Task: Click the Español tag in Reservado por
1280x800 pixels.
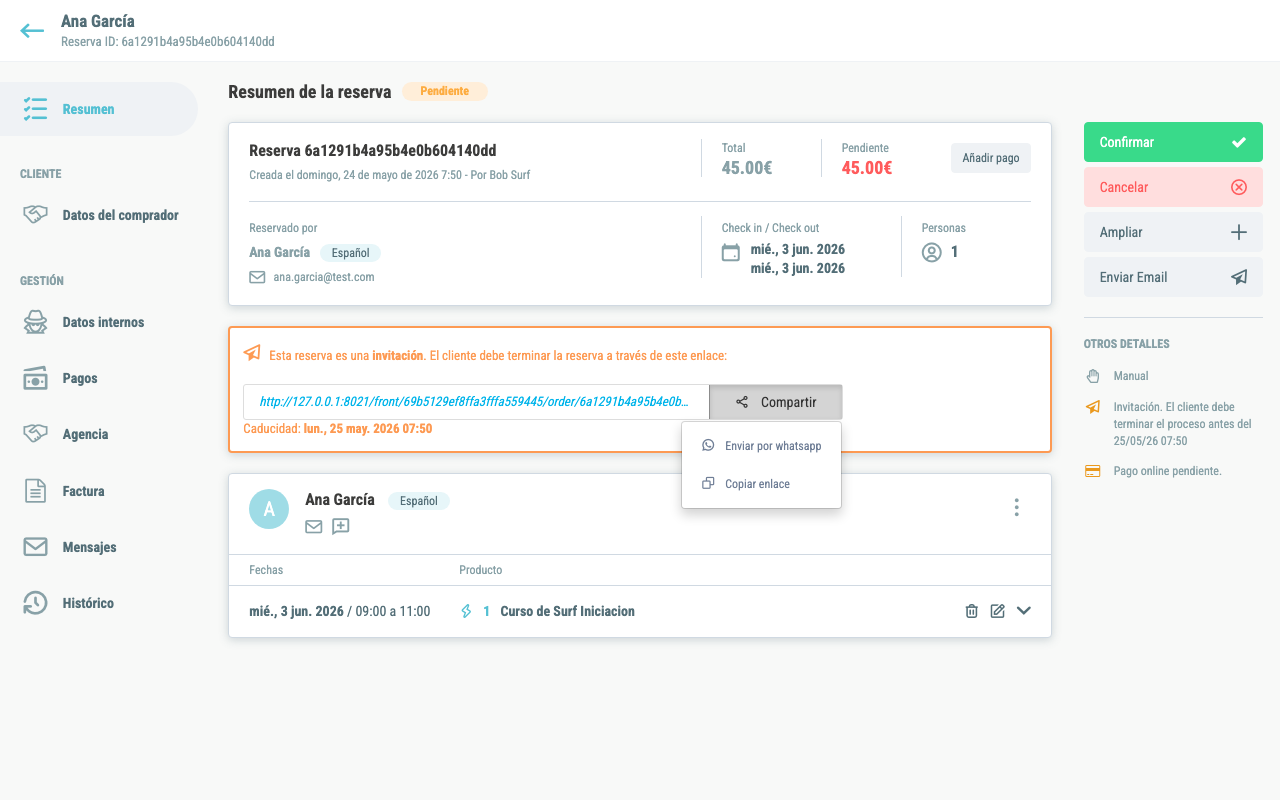Action: (350, 253)
